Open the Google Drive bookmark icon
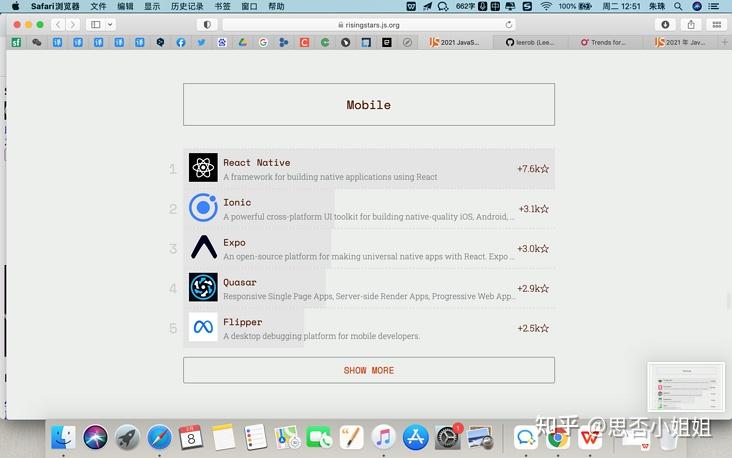 [242, 42]
